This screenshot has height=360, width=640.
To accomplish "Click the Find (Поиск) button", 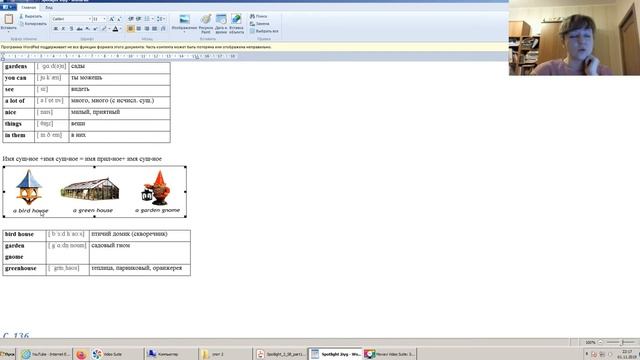I will [x=259, y=16].
